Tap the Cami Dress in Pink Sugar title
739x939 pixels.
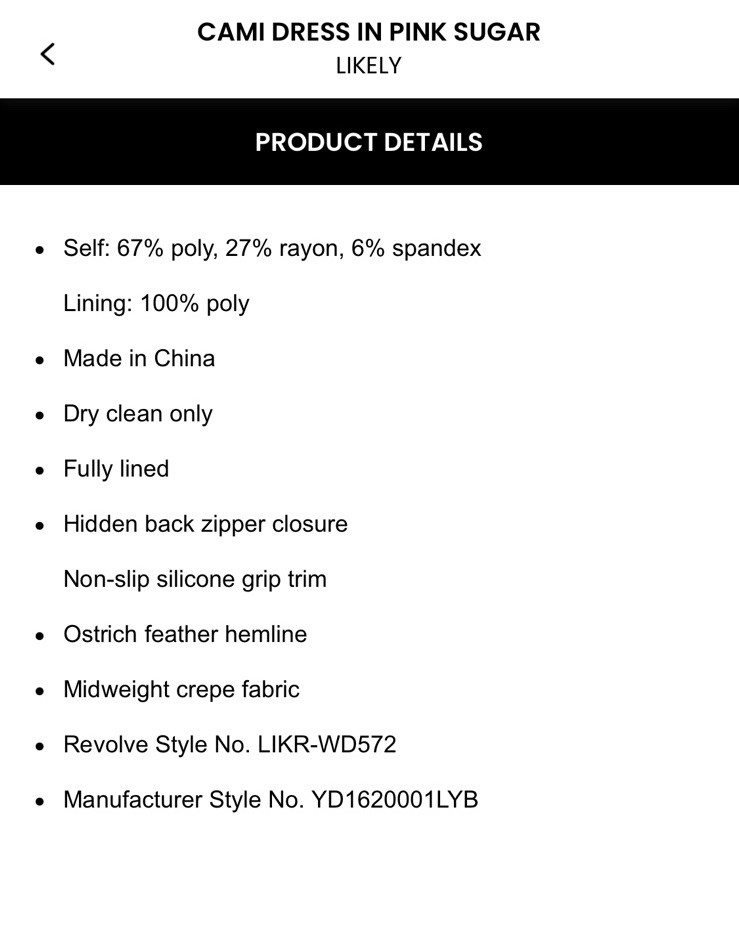click(x=368, y=32)
